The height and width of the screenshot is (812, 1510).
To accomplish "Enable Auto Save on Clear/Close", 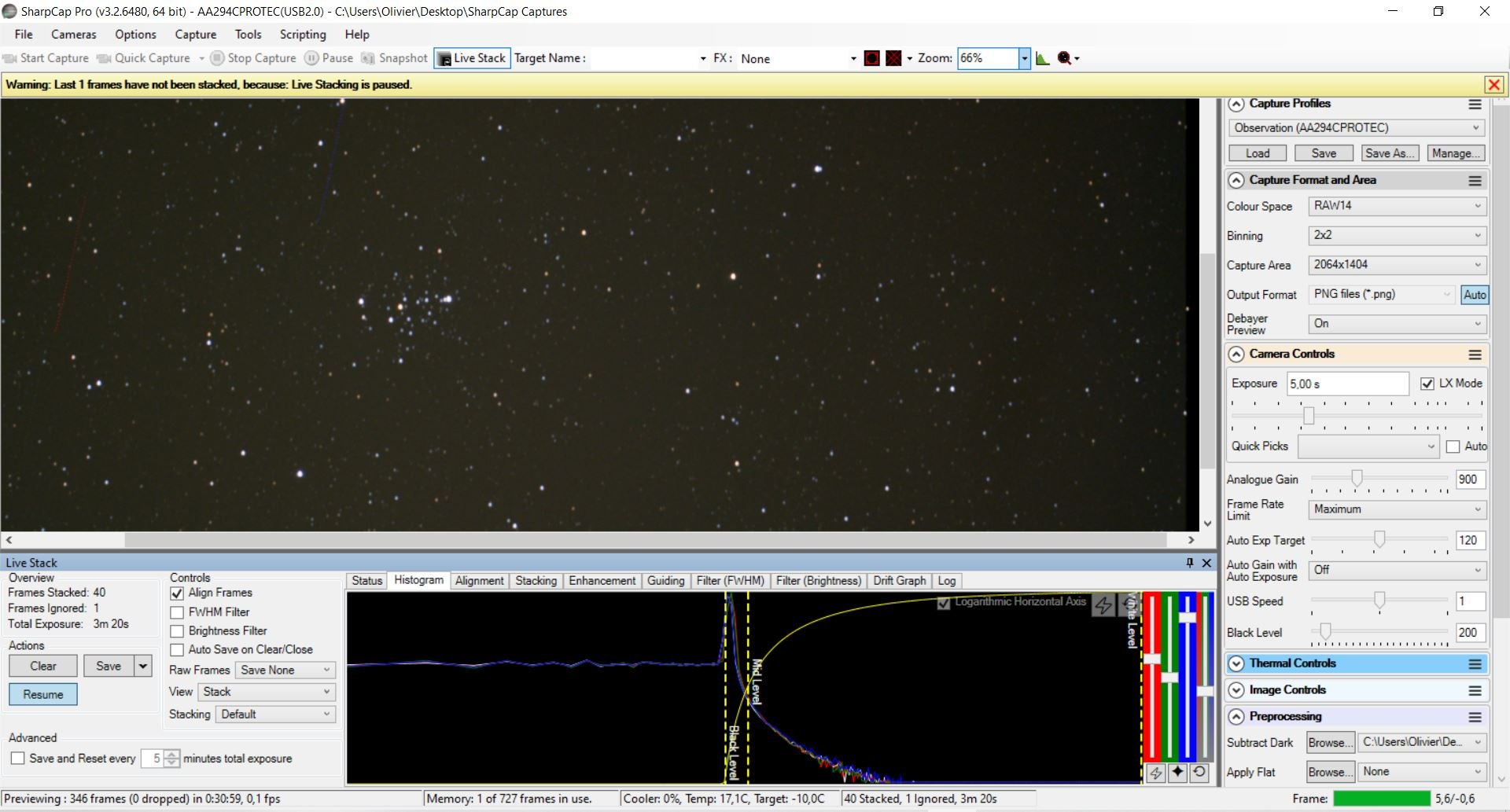I will click(177, 650).
